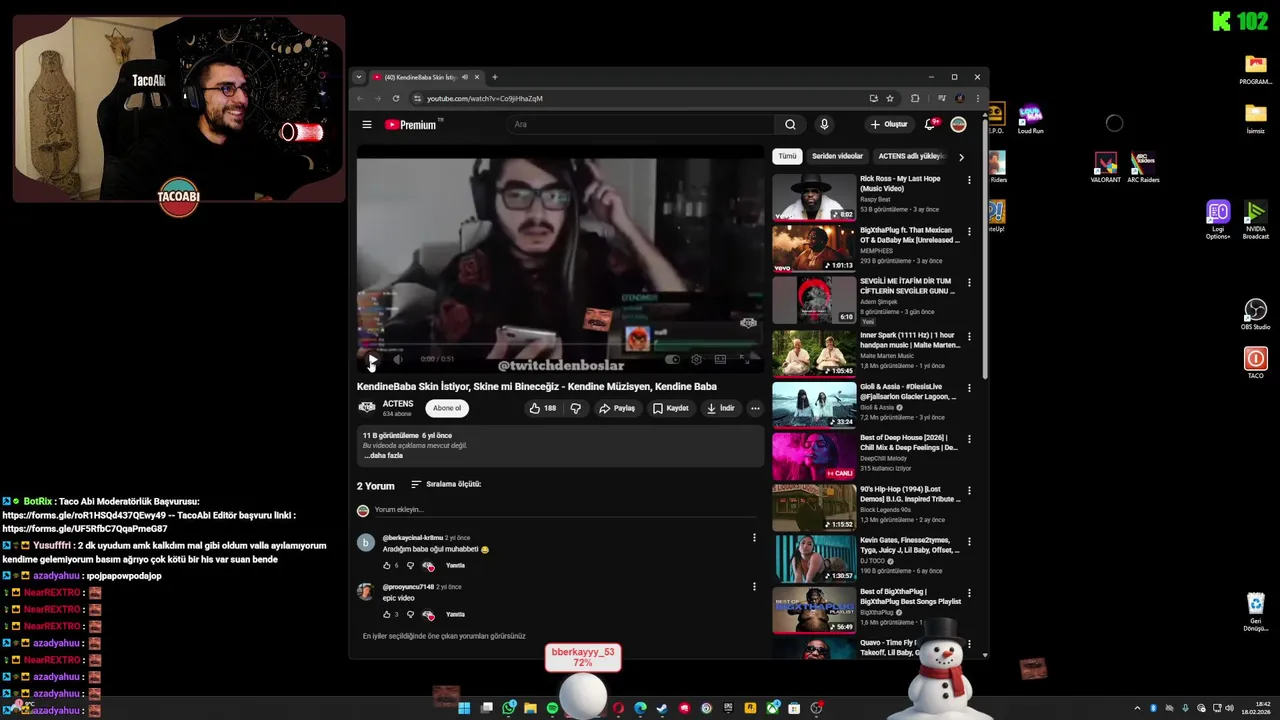
Task: Open the Windows Start menu
Action: [x=464, y=708]
